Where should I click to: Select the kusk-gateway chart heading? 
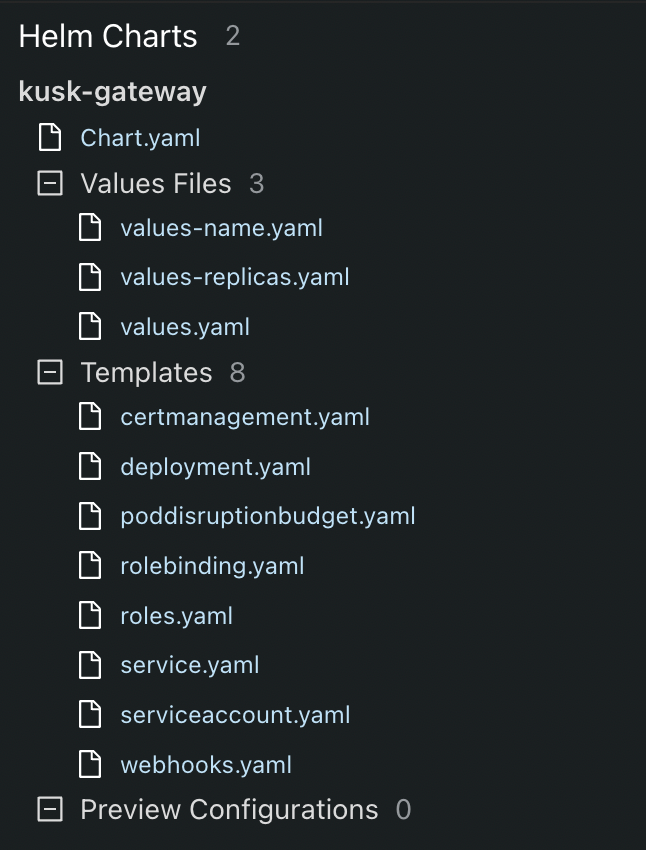click(113, 92)
